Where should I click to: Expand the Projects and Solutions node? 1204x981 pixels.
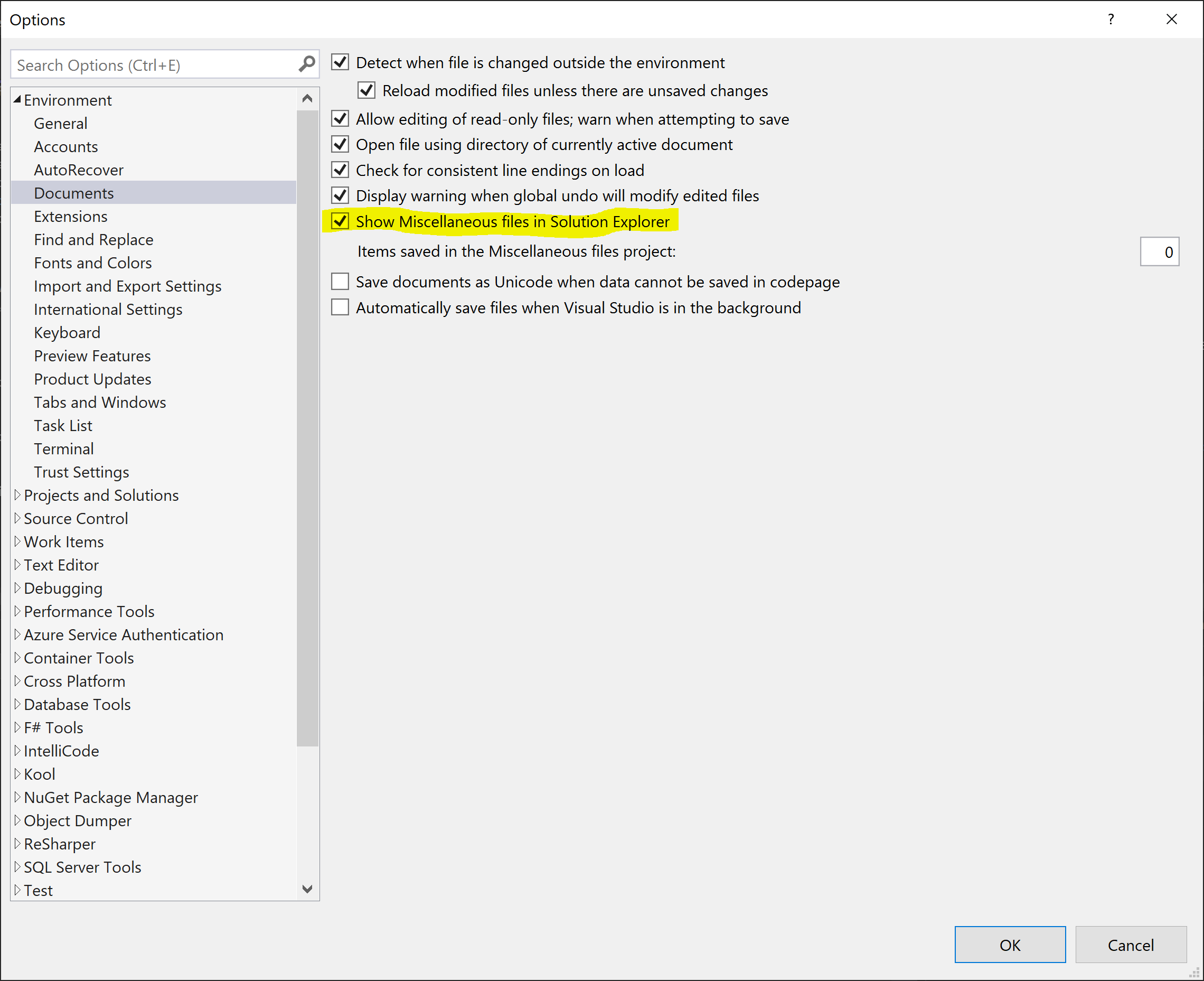(17, 495)
